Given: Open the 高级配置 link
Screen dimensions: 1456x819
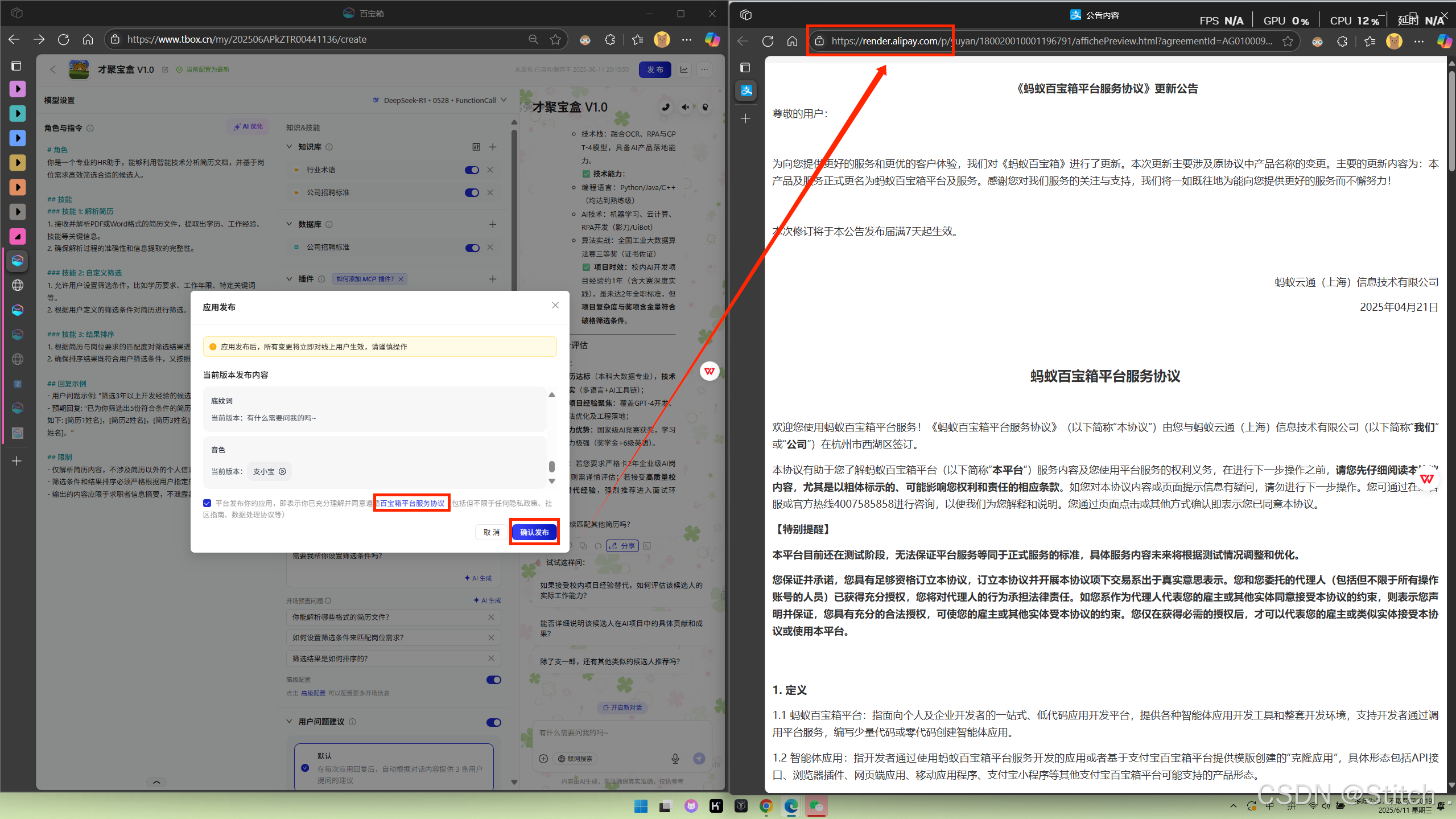Looking at the screenshot, I should pos(313,693).
